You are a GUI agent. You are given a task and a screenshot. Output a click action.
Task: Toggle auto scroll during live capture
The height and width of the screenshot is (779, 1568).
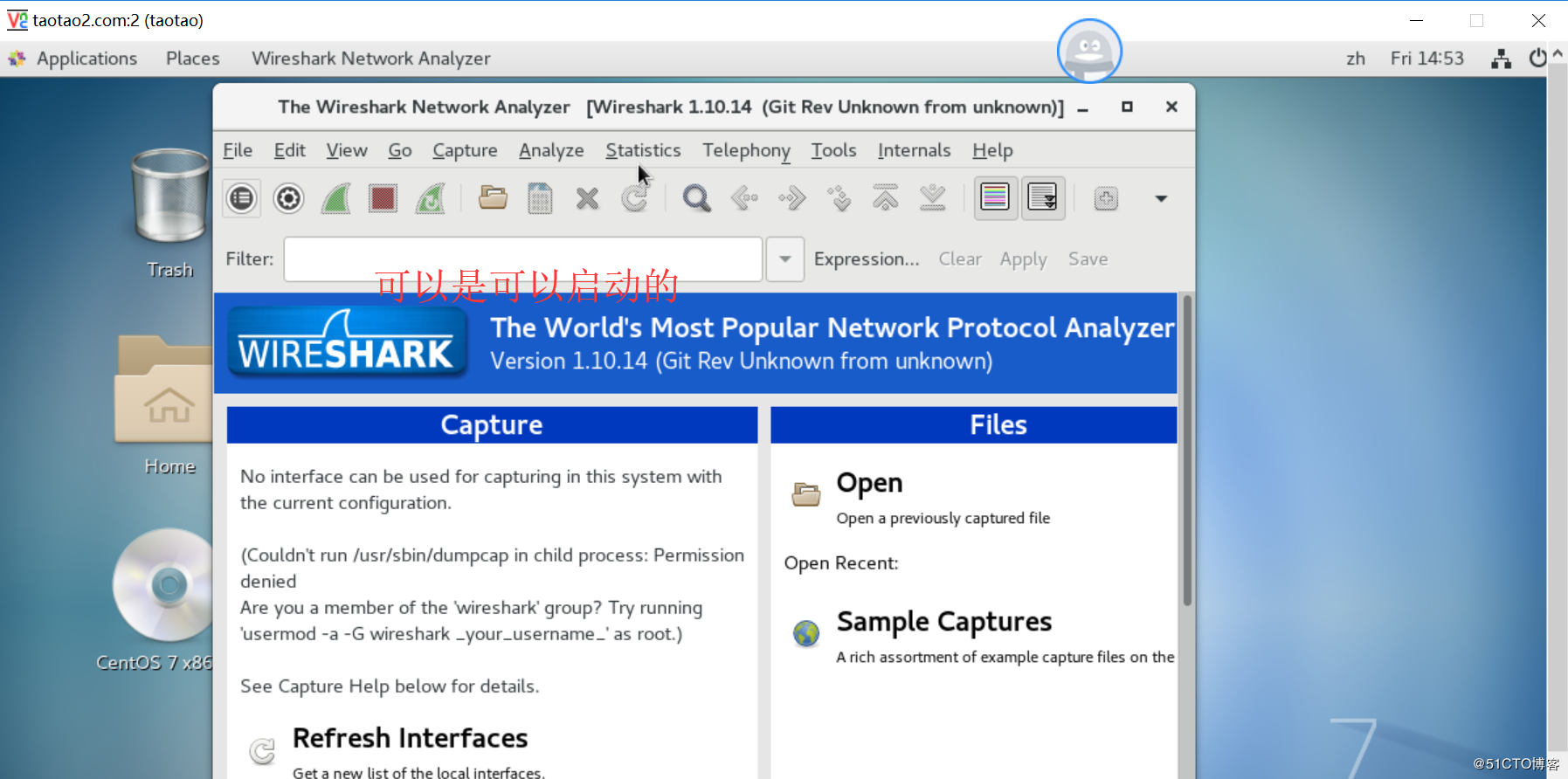pos(1043,197)
